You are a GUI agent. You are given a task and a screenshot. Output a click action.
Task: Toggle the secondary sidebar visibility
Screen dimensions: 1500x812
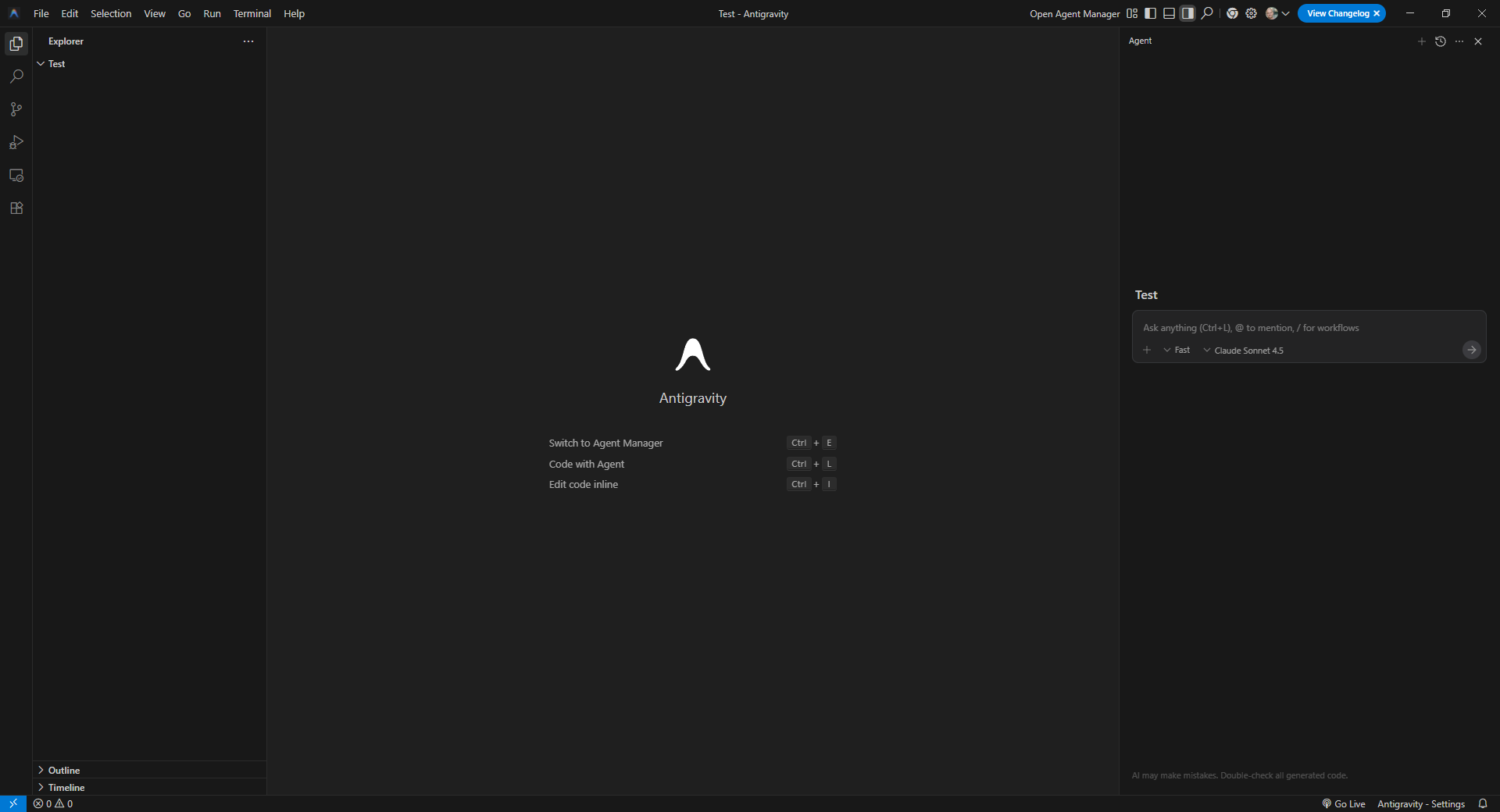1187,13
